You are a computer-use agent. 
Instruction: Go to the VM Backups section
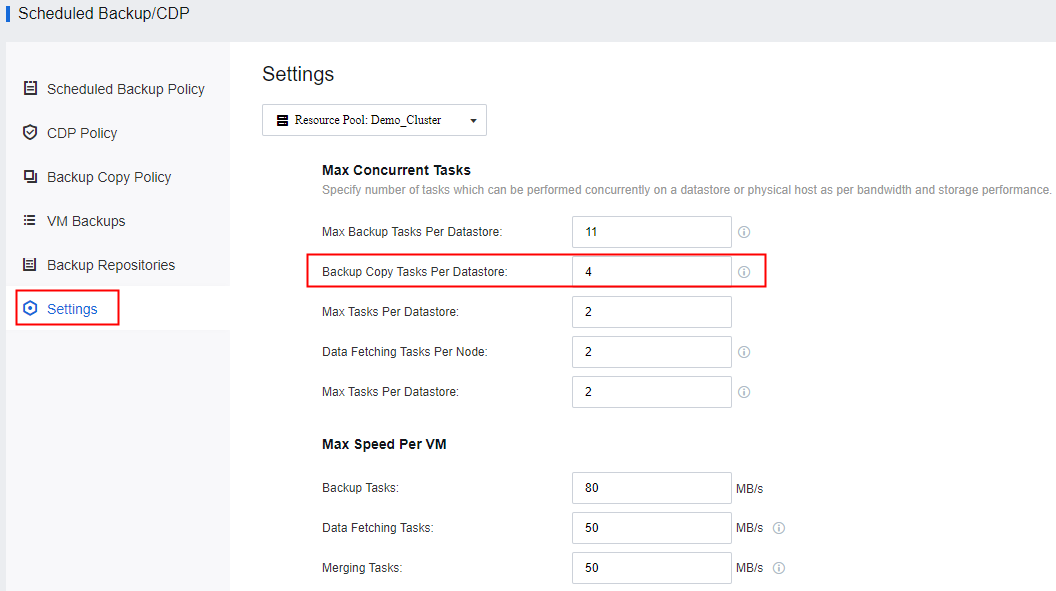coord(86,221)
